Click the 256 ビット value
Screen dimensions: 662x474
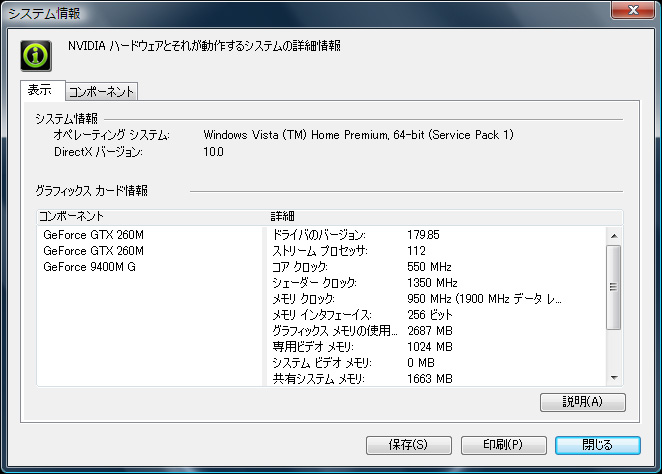pos(430,315)
